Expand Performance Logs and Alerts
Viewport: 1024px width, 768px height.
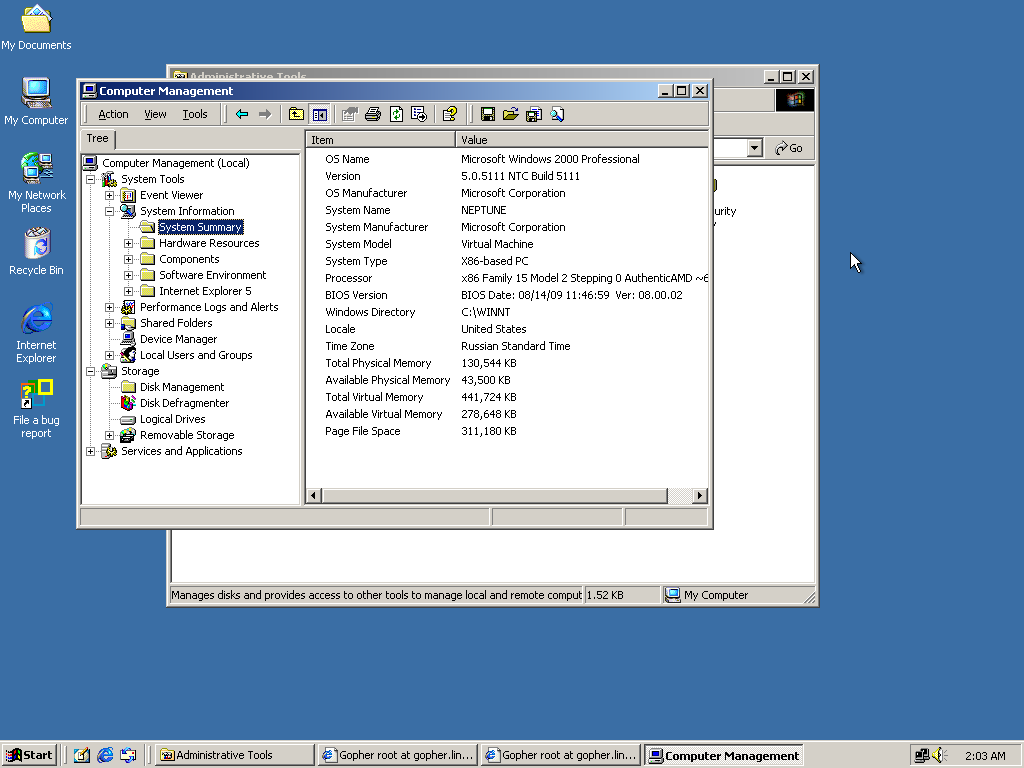tap(110, 307)
